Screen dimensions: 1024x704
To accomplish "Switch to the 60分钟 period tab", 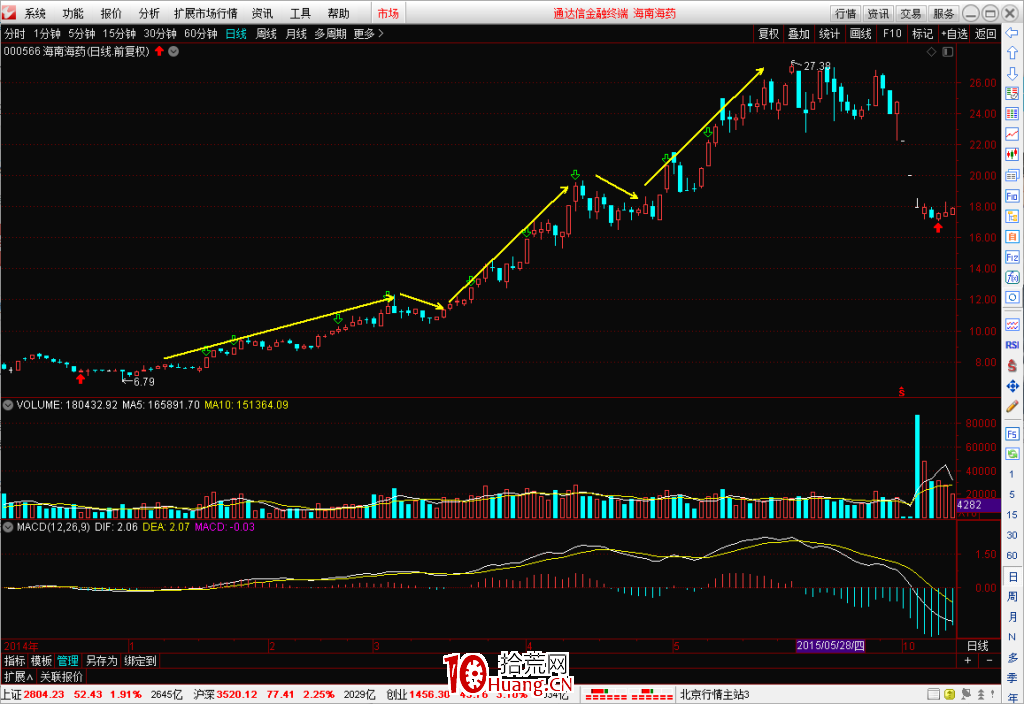I will point(200,33).
